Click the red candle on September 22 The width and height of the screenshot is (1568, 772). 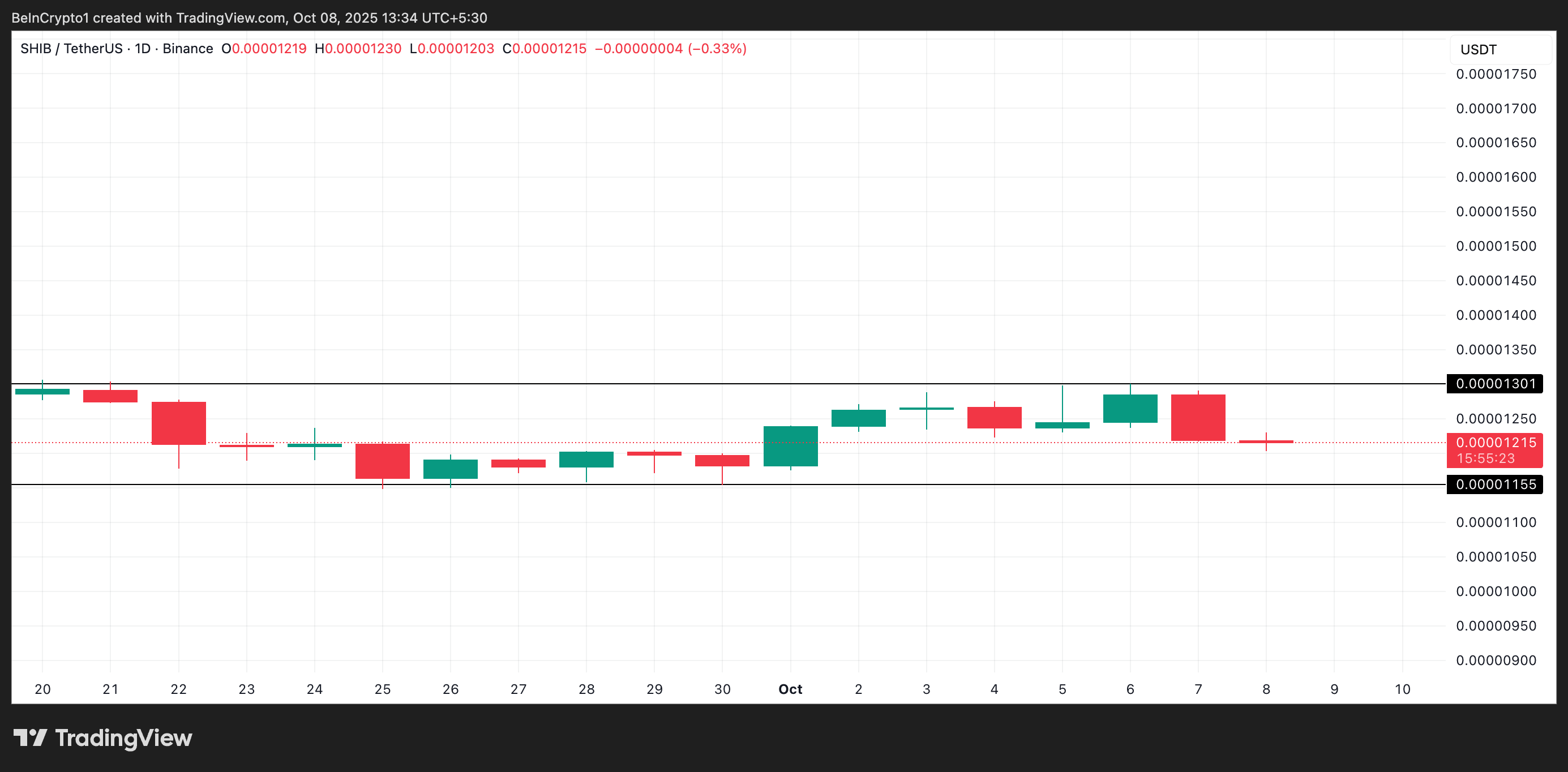tap(178, 423)
